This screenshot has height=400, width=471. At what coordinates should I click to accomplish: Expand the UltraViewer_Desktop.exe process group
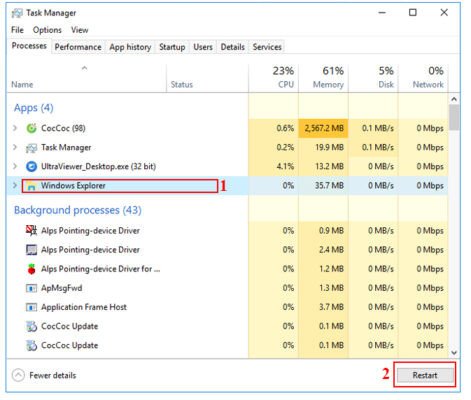(15, 166)
